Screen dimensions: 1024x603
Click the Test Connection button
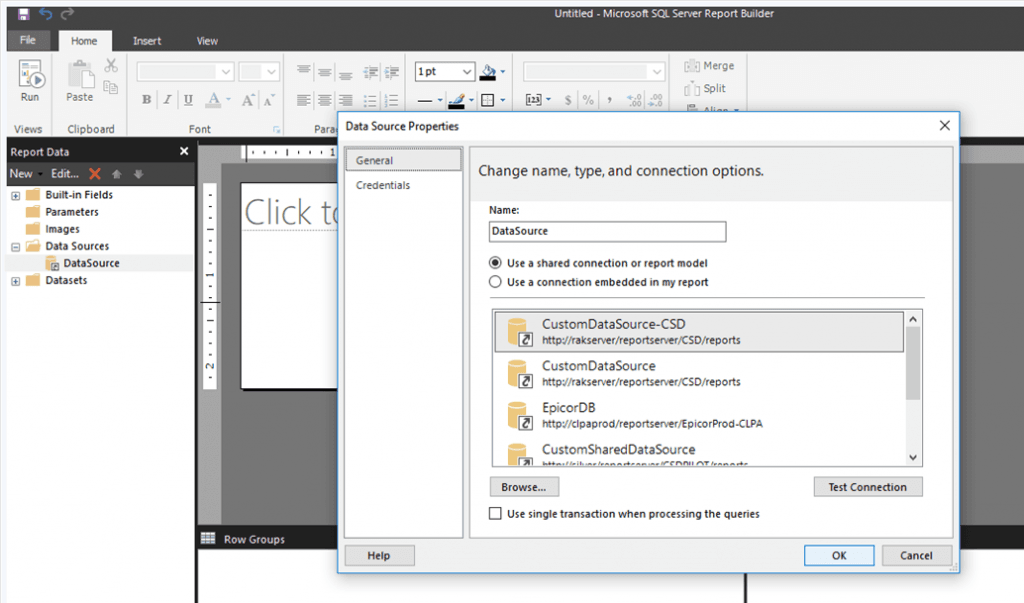click(867, 487)
